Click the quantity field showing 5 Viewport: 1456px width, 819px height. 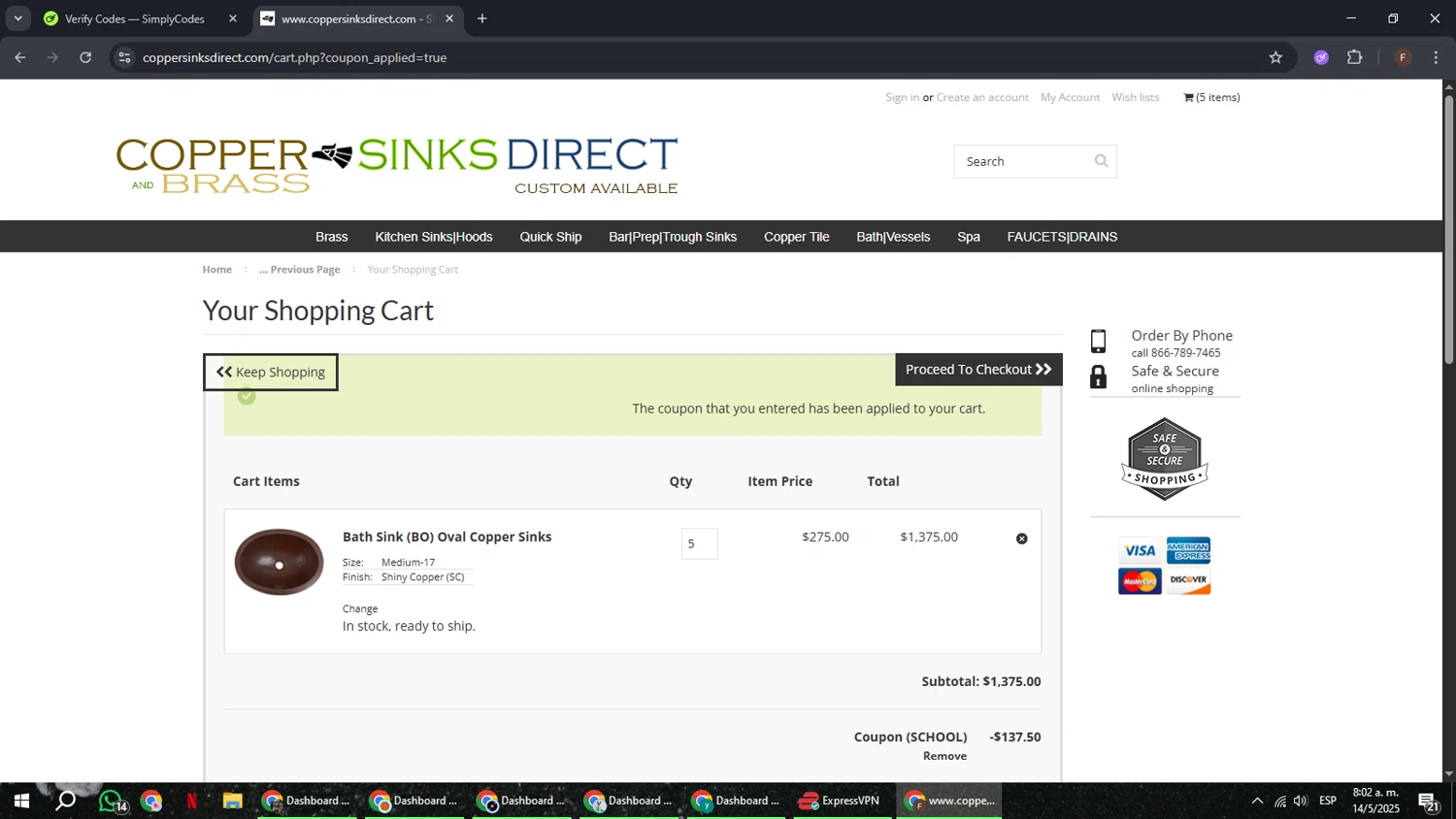tap(699, 543)
